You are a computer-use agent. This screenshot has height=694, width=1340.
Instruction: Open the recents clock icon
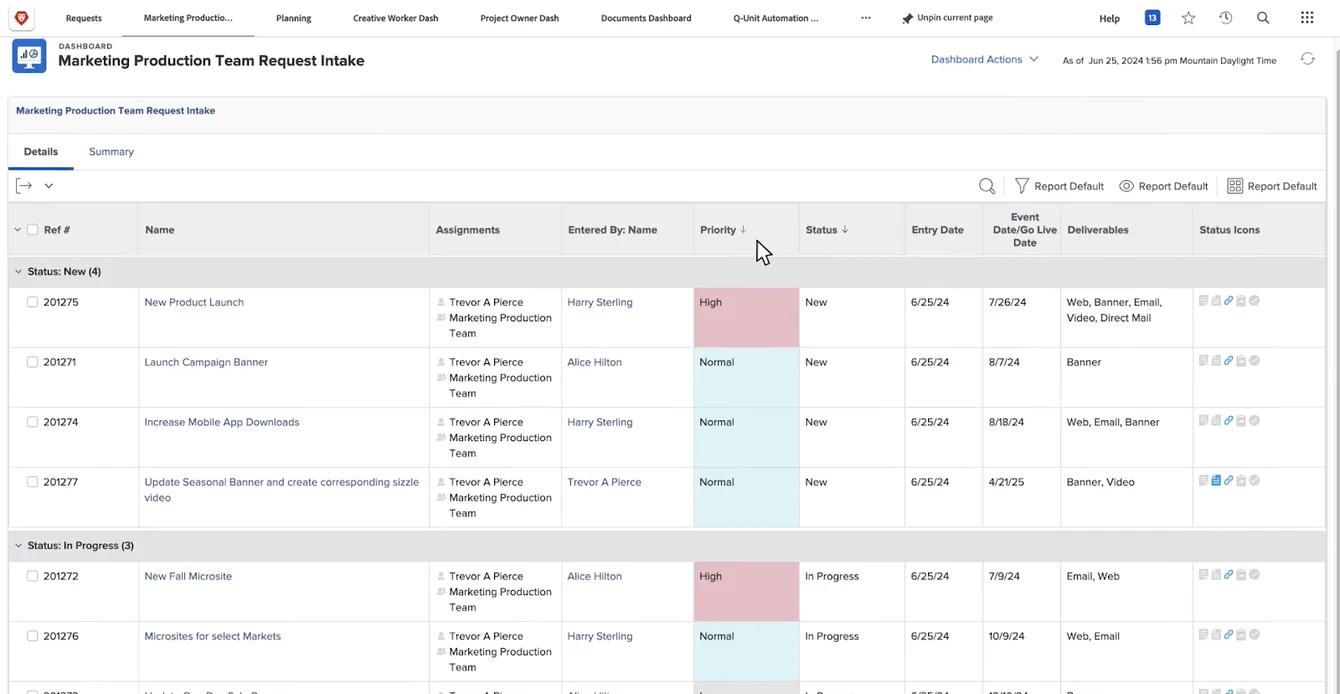tap(1226, 18)
